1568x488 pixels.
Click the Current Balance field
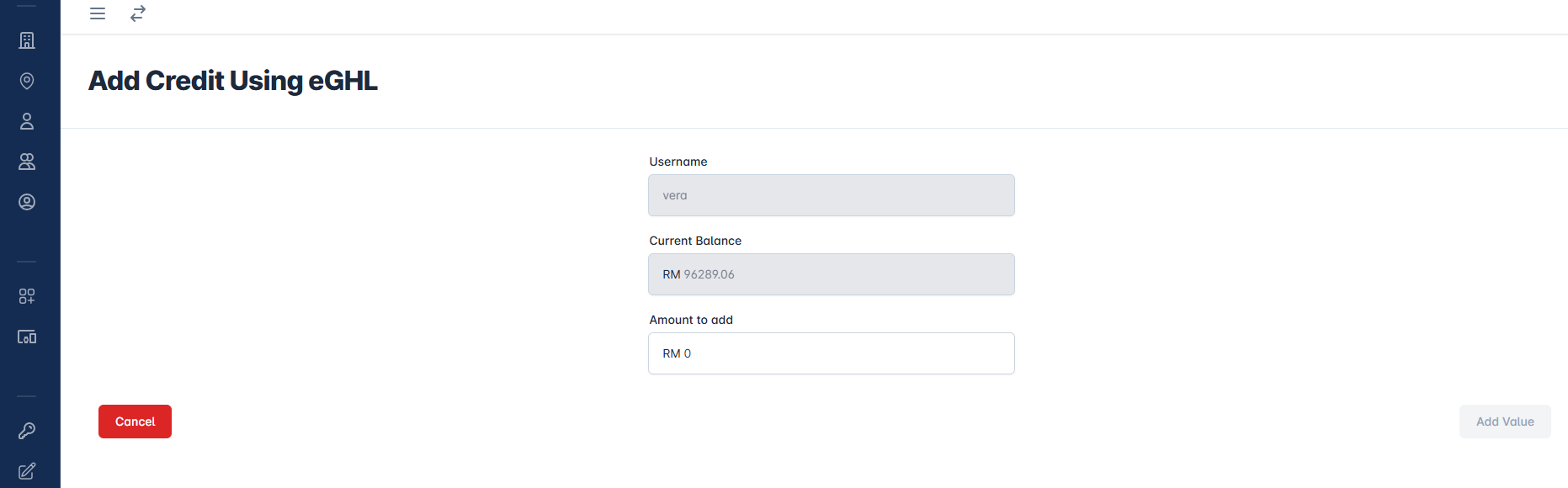(831, 274)
